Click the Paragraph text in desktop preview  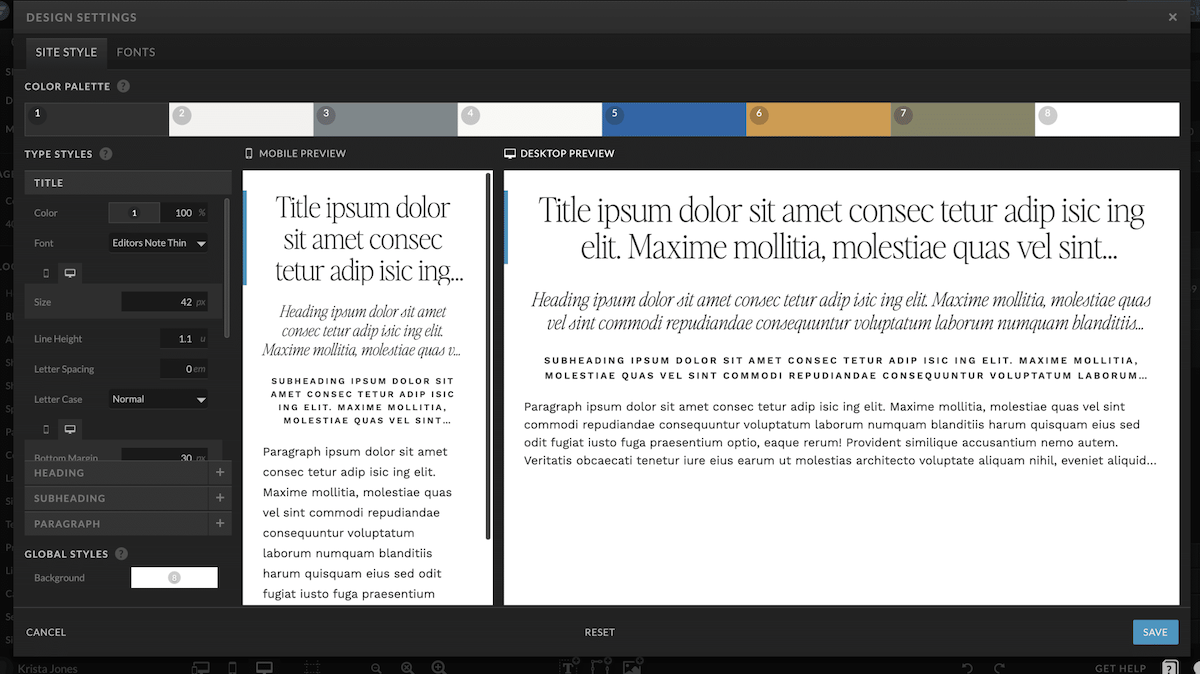(841, 434)
